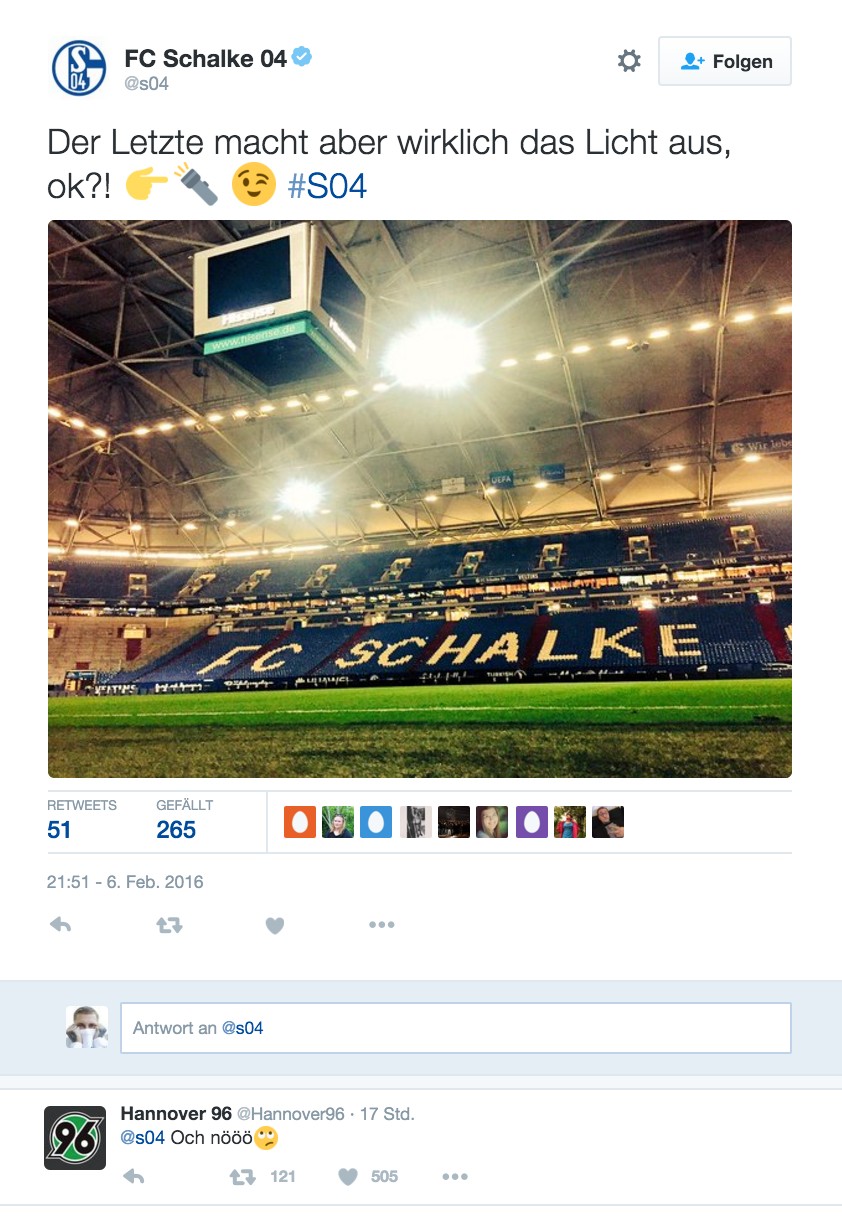
Task: Open more options on Schalke tweet
Action: click(x=382, y=926)
